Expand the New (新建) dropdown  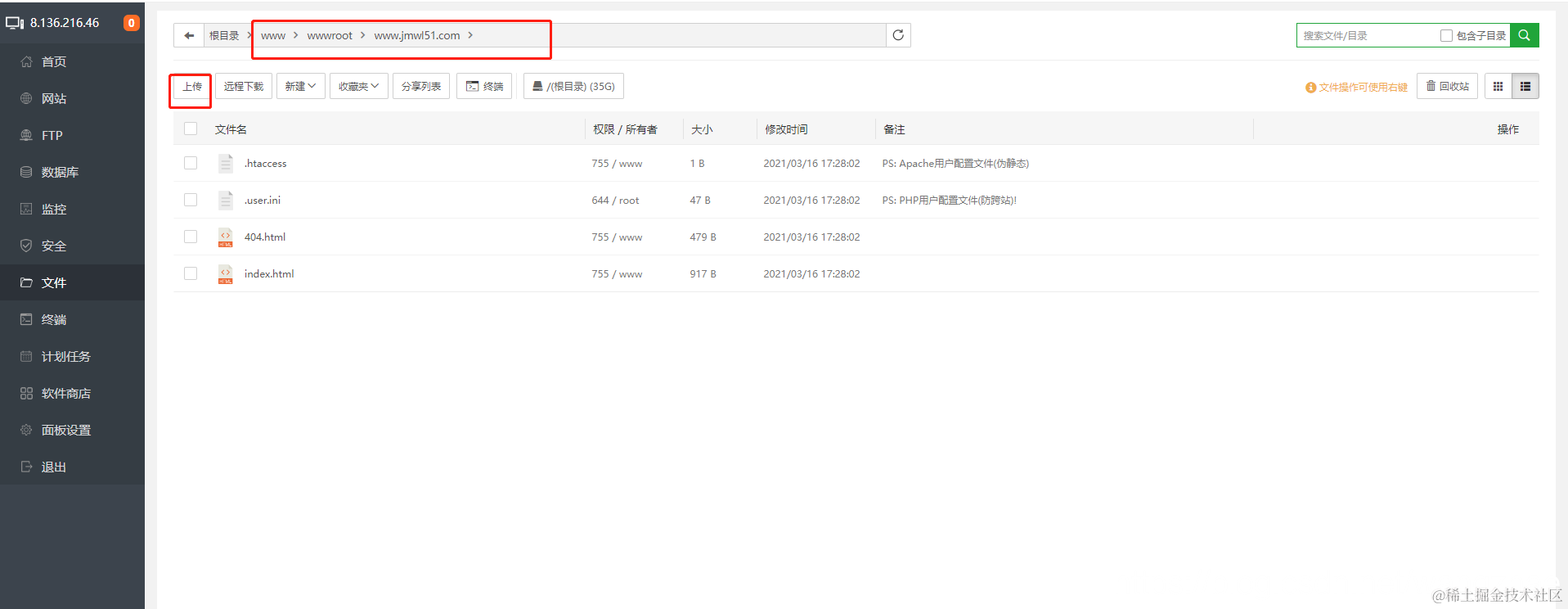pyautogui.click(x=300, y=86)
